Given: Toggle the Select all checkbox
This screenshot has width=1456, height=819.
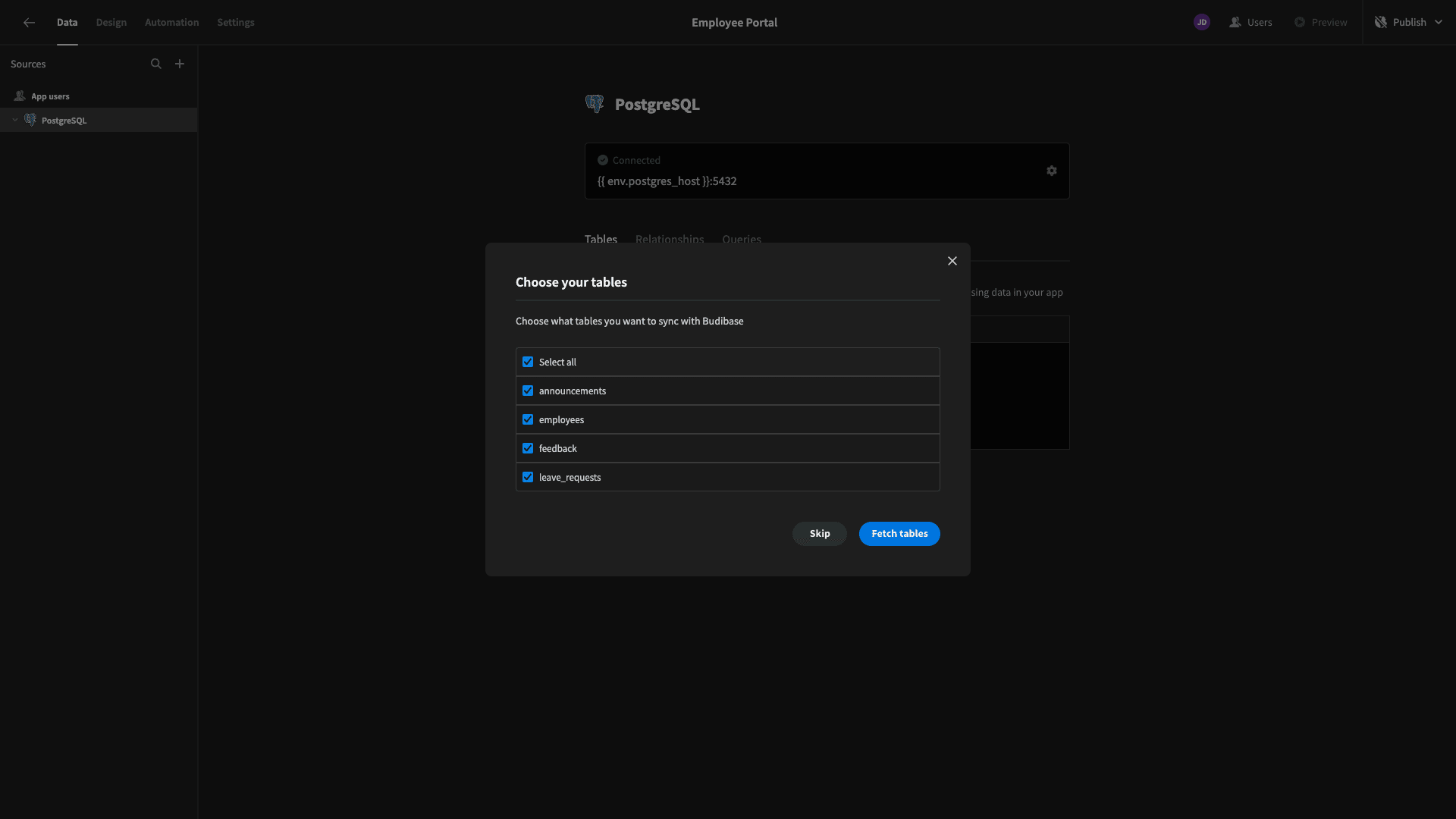Looking at the screenshot, I should coord(528,362).
